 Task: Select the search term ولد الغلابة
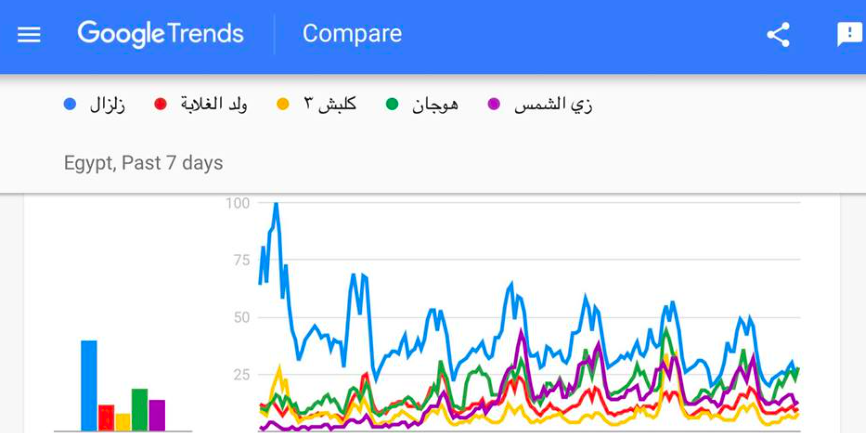(214, 104)
